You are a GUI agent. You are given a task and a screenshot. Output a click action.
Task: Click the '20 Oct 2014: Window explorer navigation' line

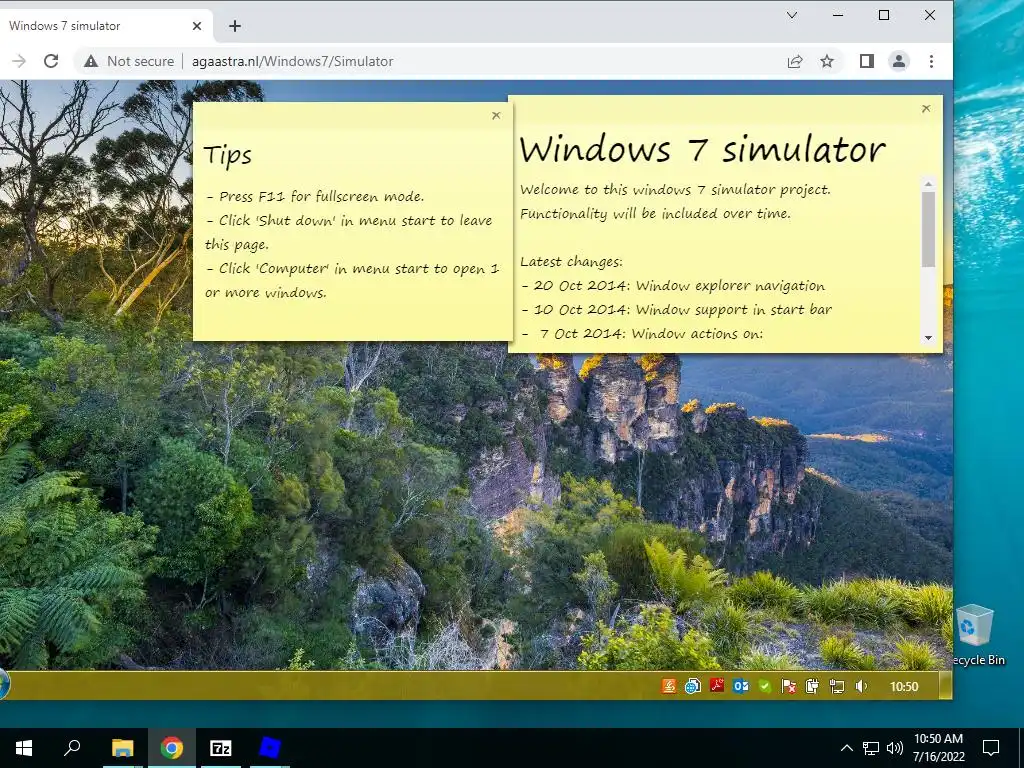[x=673, y=286]
